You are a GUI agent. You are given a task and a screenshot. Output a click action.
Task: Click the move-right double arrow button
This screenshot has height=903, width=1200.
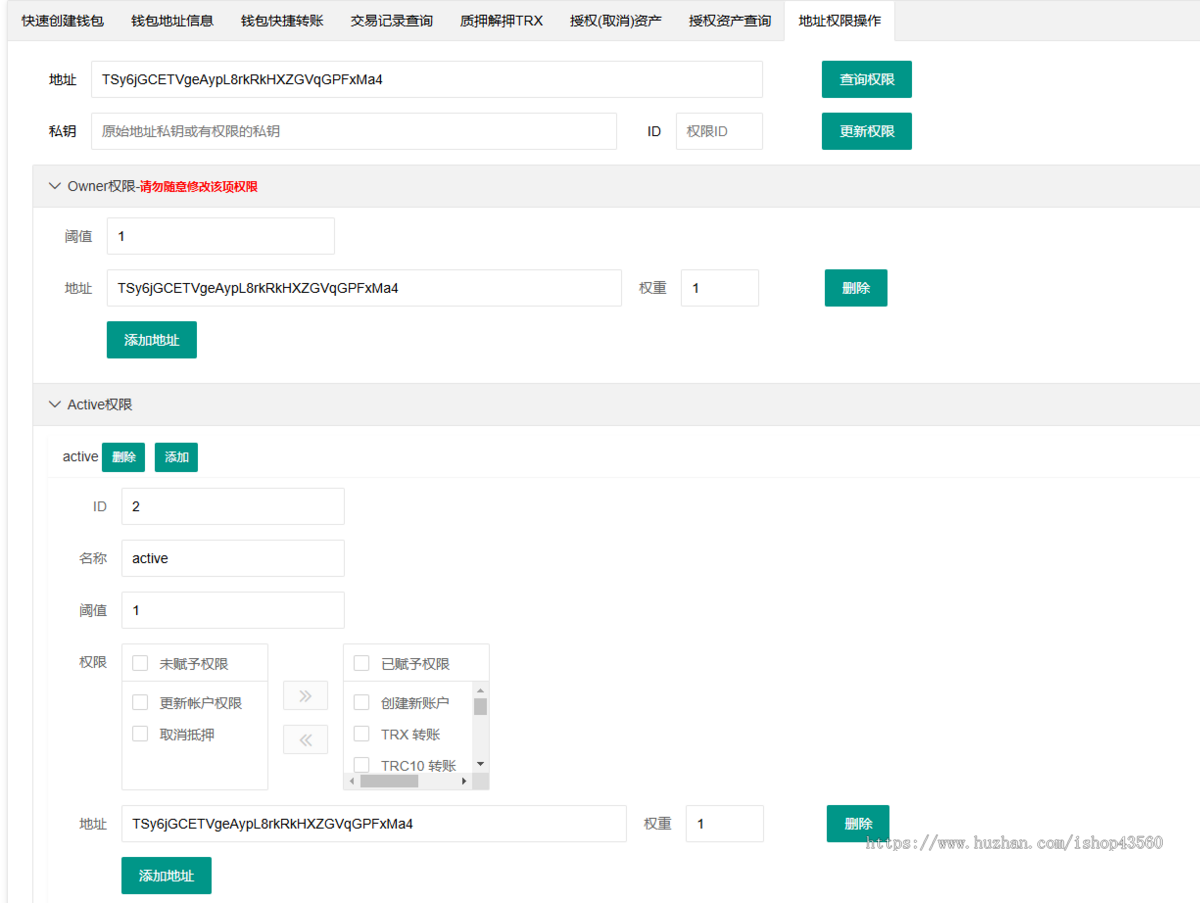(306, 696)
